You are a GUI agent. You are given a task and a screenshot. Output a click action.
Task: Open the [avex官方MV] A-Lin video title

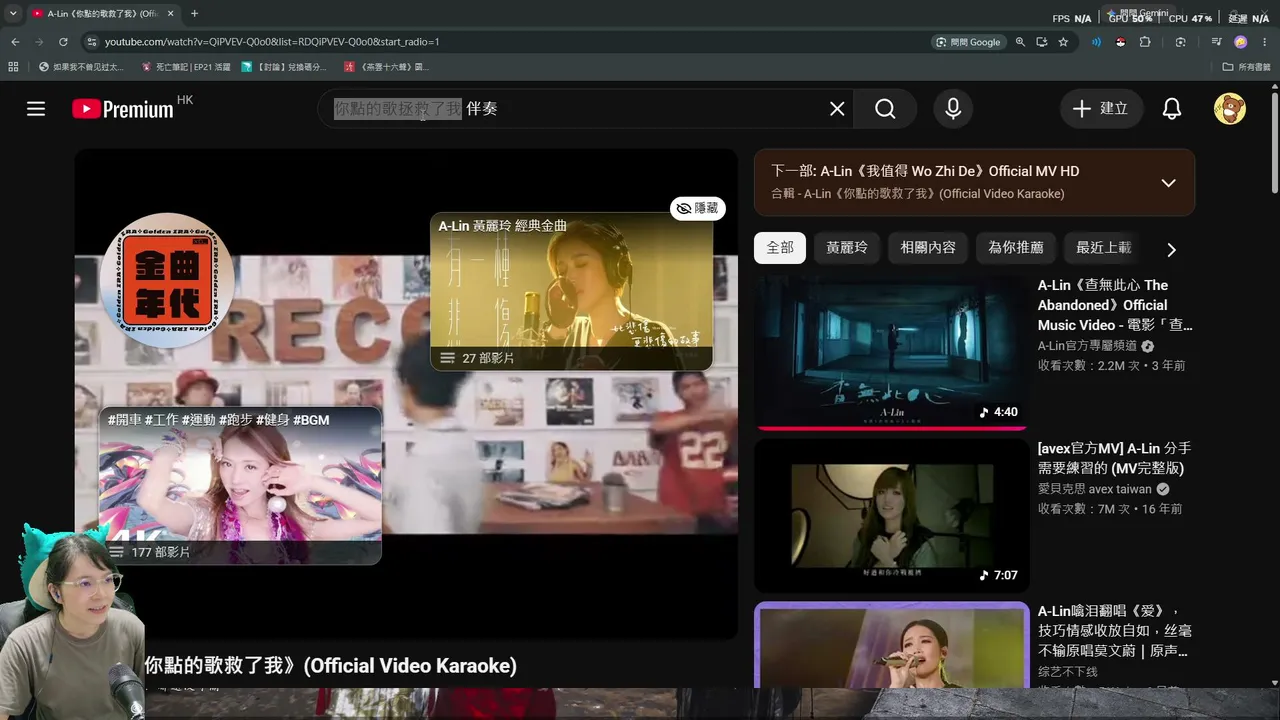[1115, 458]
